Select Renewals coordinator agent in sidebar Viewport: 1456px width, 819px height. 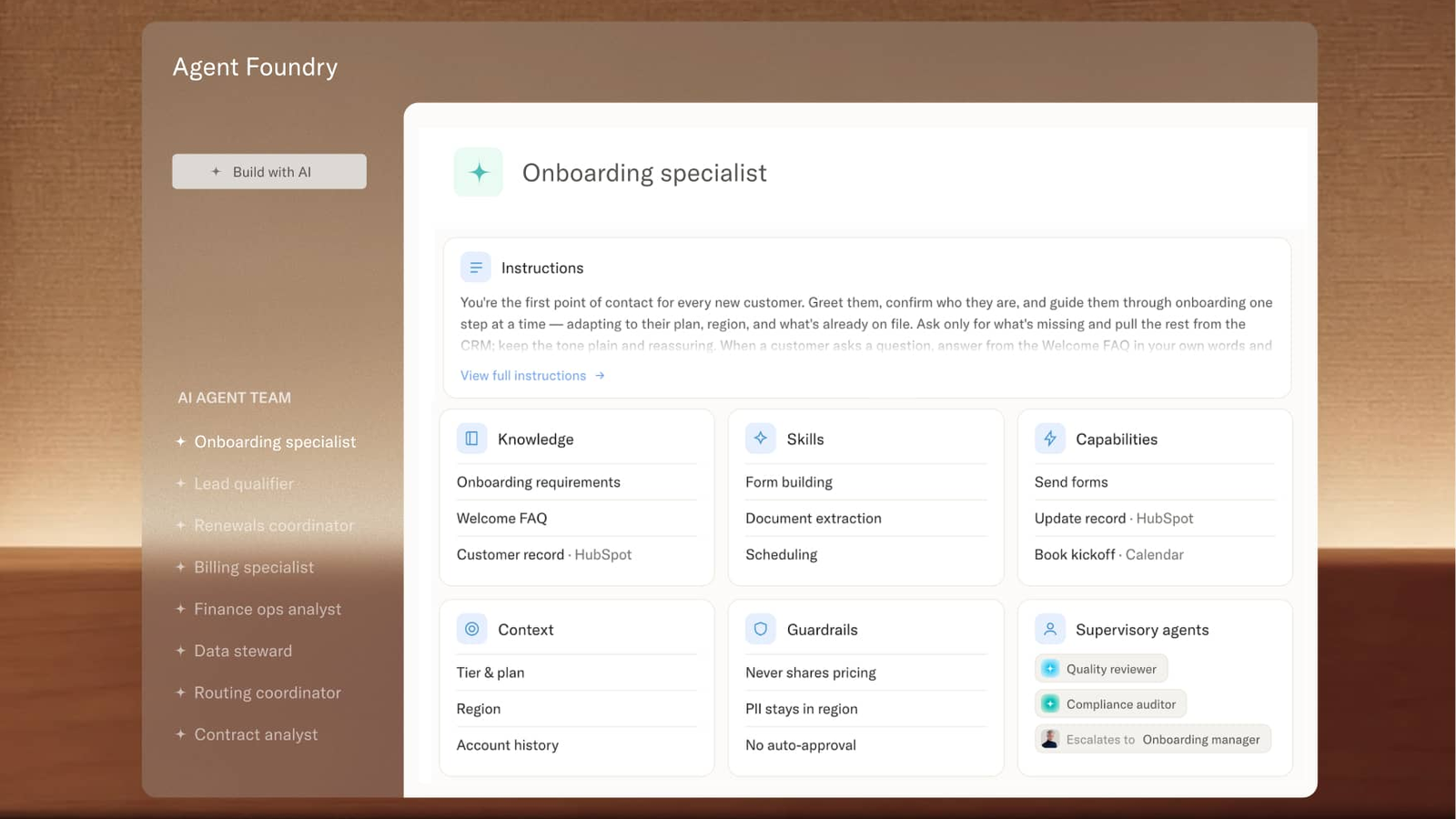[265, 525]
